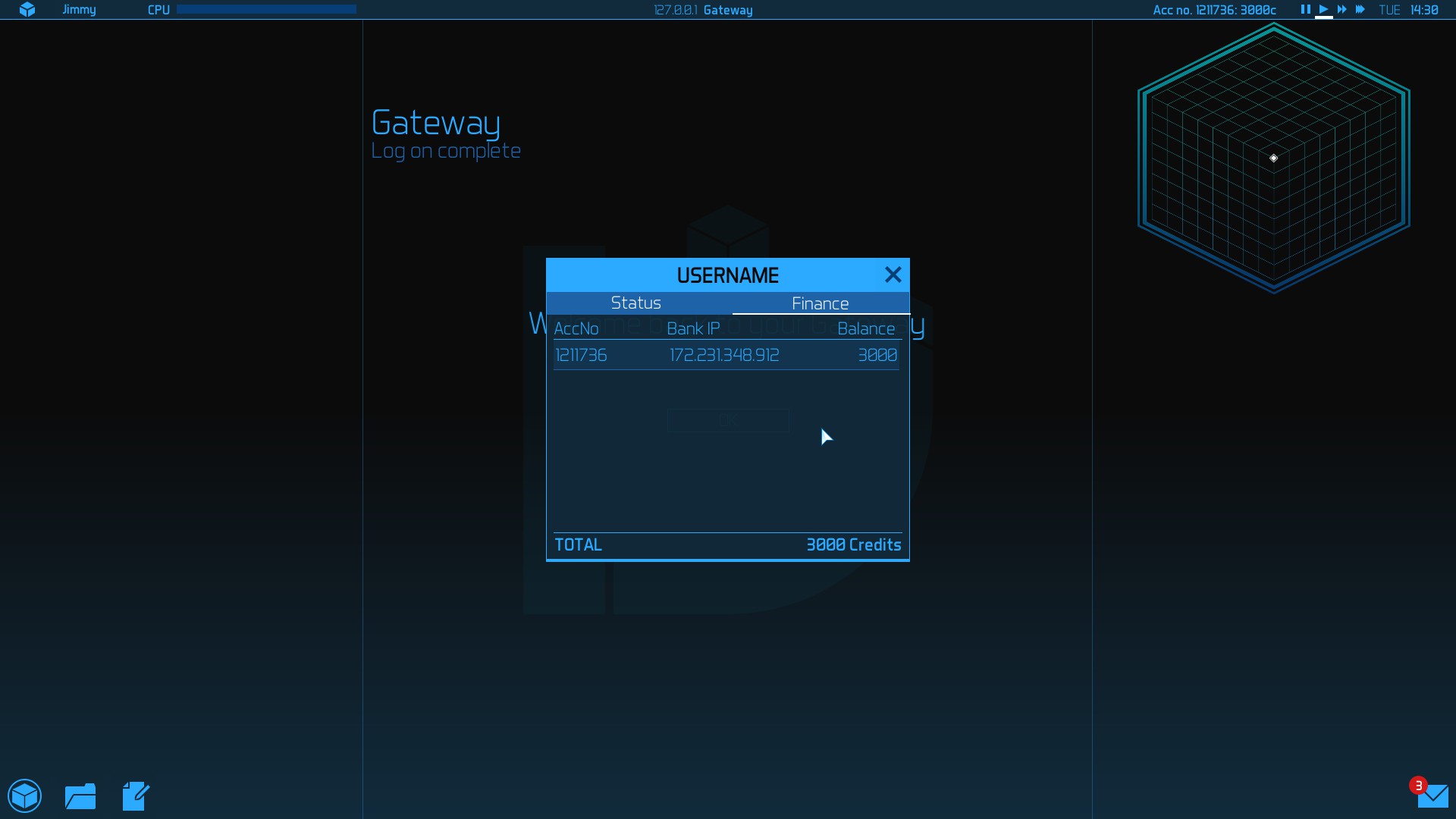The width and height of the screenshot is (1456, 819).
Task: Click the hexagonal gateway cube map
Action: coord(1274,158)
